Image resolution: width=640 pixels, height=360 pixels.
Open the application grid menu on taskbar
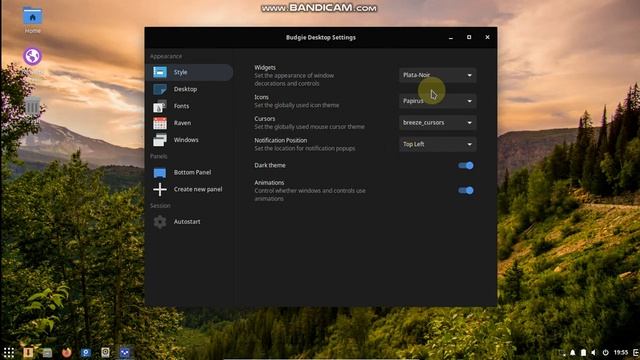tap(9, 352)
